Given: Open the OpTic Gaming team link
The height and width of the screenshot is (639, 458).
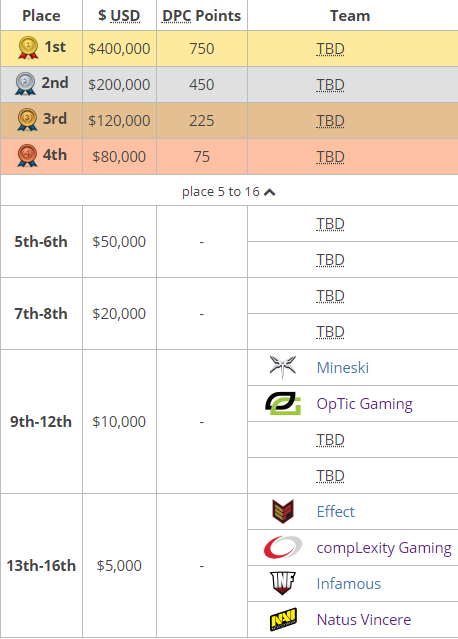Looking at the screenshot, I should [x=365, y=404].
